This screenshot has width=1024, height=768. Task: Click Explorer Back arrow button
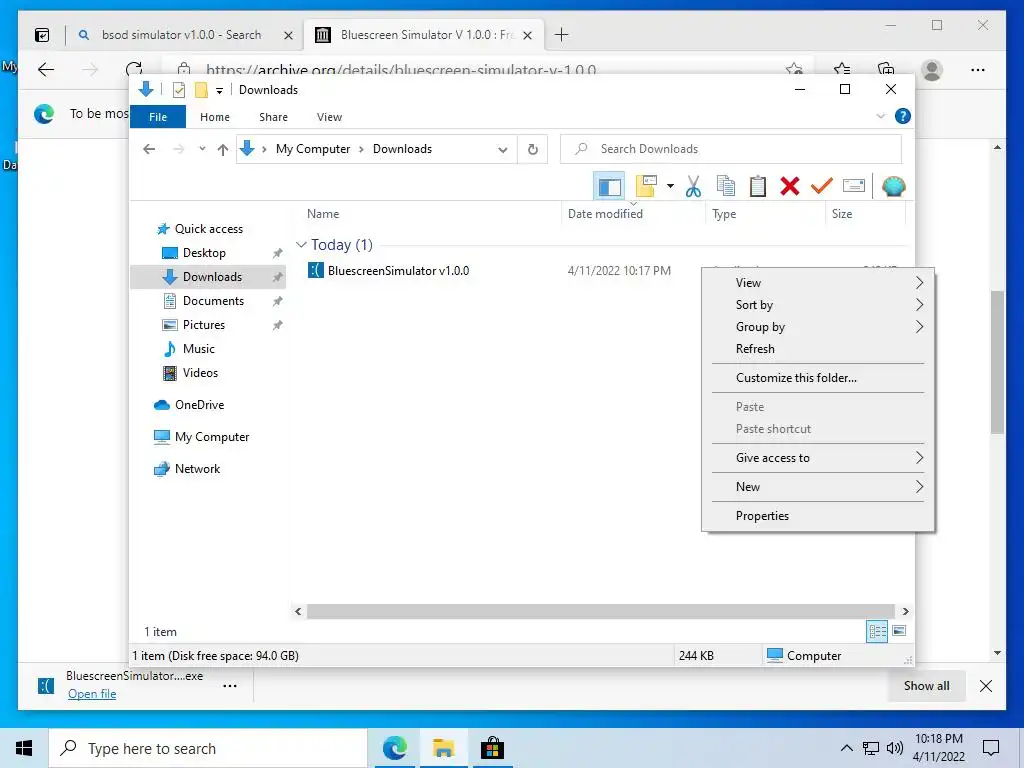[149, 150]
